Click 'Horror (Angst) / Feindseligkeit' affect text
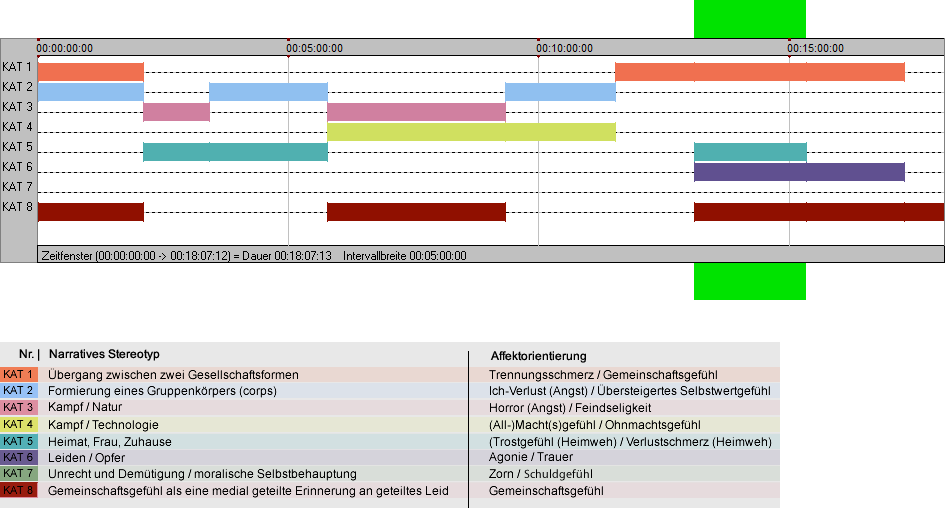The image size is (945, 530). 570,408
